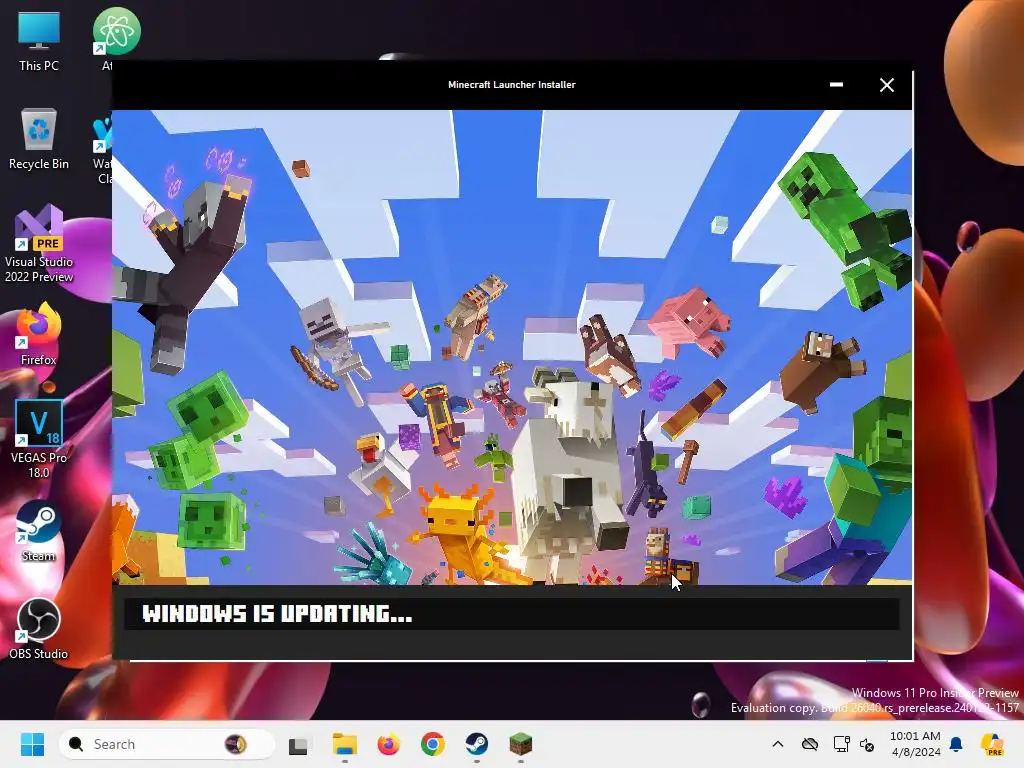Click the PRE preview tray icon
Viewport: 1024px width, 768px height.
coord(992,744)
